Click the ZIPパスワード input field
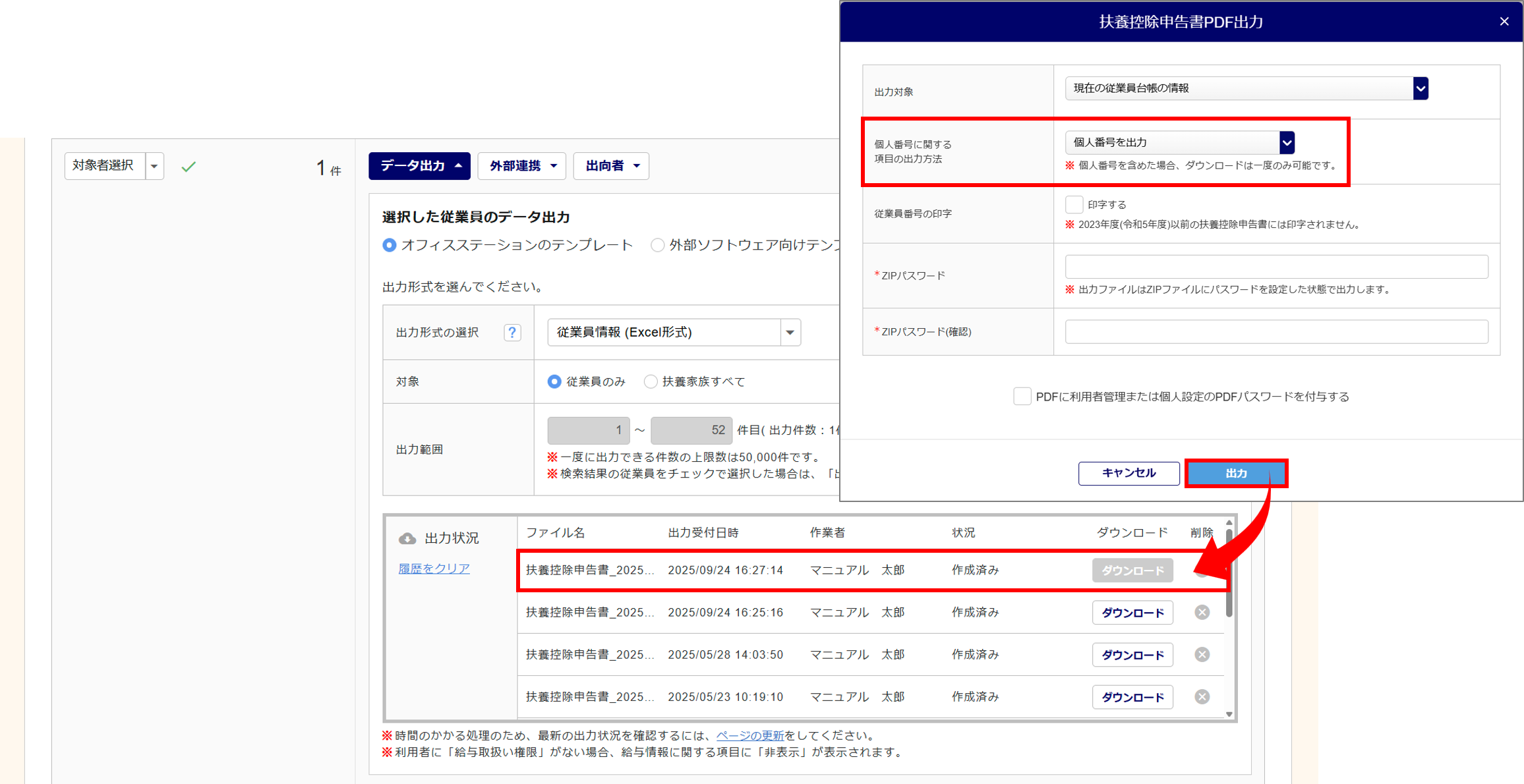The height and width of the screenshot is (784, 1524). pos(1276,267)
